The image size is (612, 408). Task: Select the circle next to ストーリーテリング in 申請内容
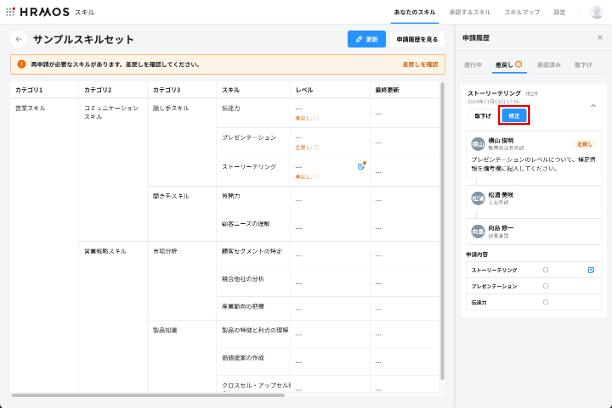pyautogui.click(x=545, y=270)
